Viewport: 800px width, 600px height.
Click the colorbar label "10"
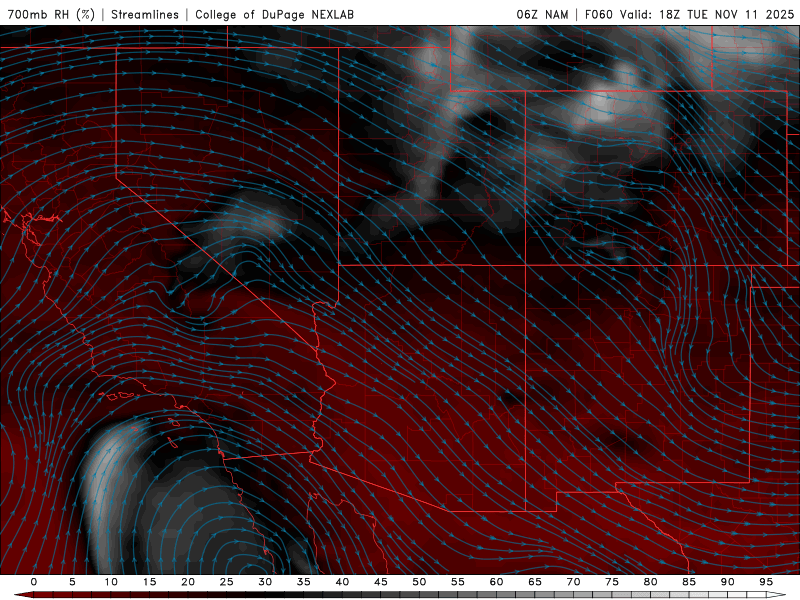tap(111, 582)
